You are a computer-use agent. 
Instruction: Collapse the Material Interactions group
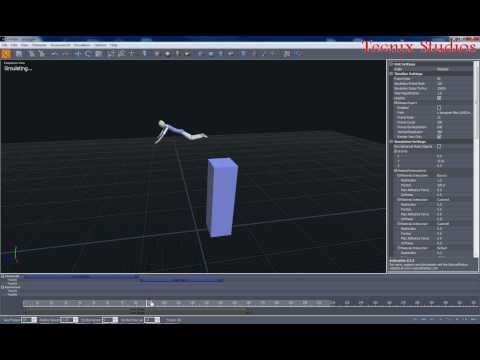(396, 171)
